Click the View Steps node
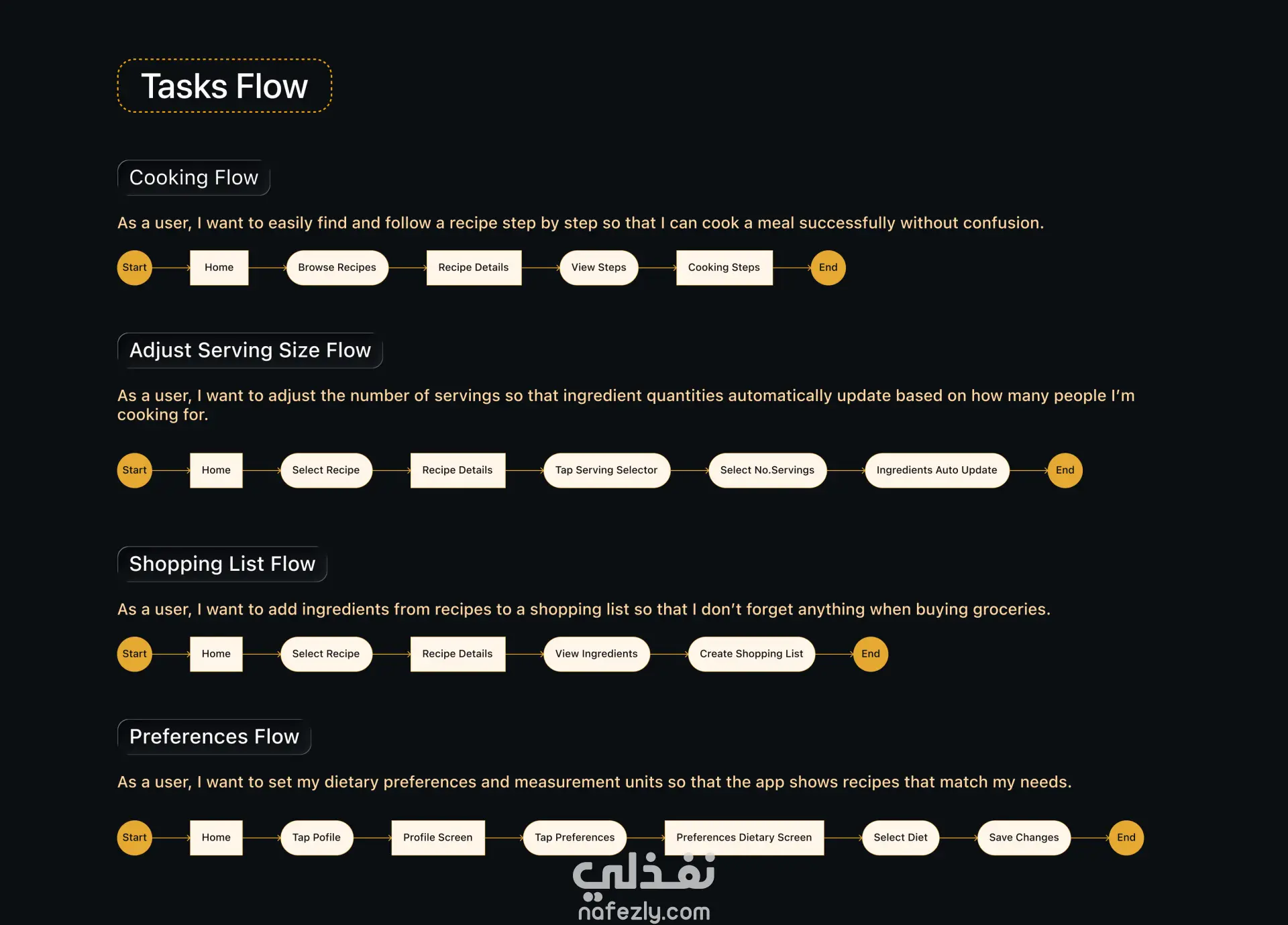The width and height of the screenshot is (1288, 925). click(598, 268)
